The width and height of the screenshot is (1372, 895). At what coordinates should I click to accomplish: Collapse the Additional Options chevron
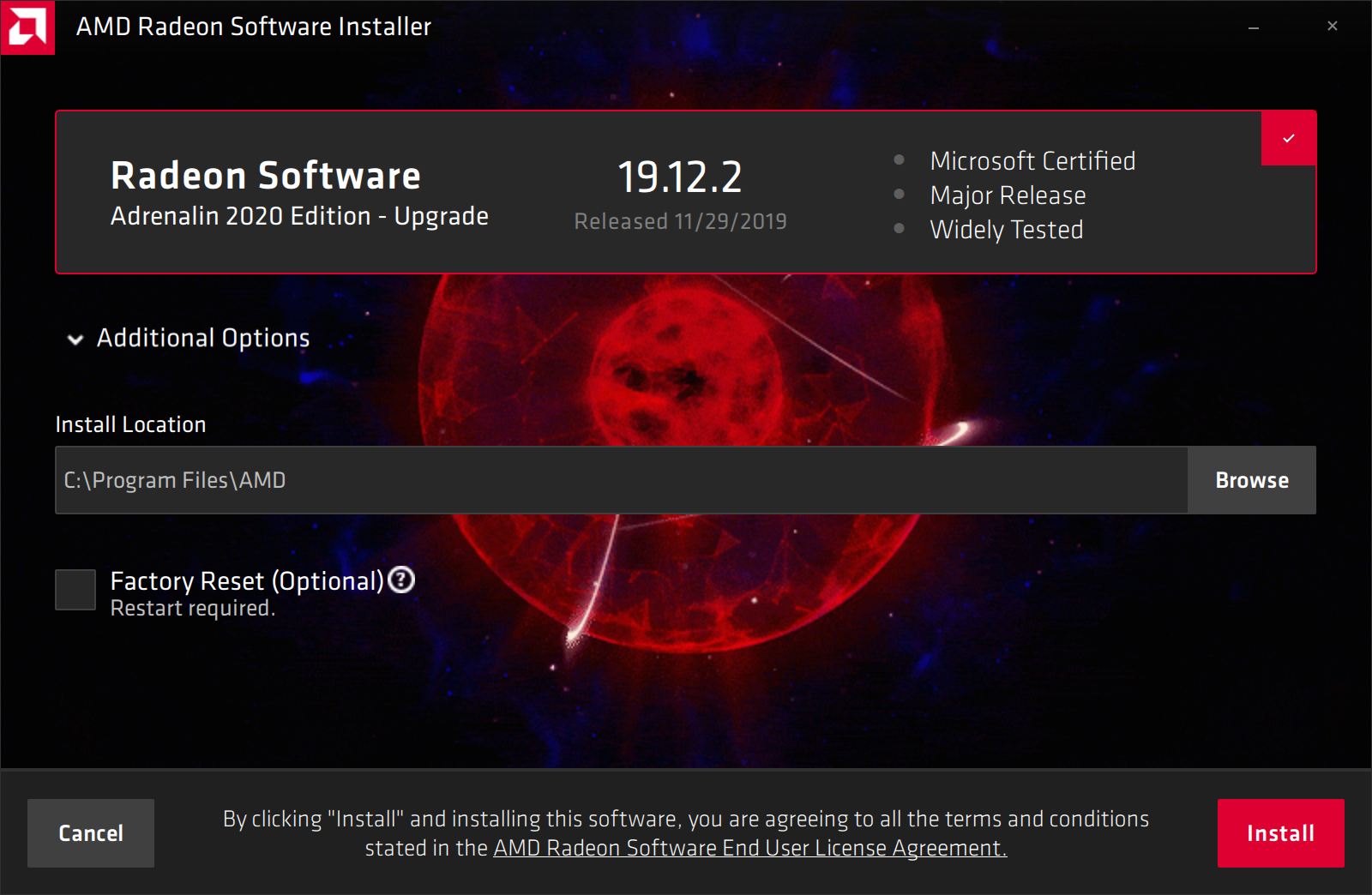coord(75,339)
